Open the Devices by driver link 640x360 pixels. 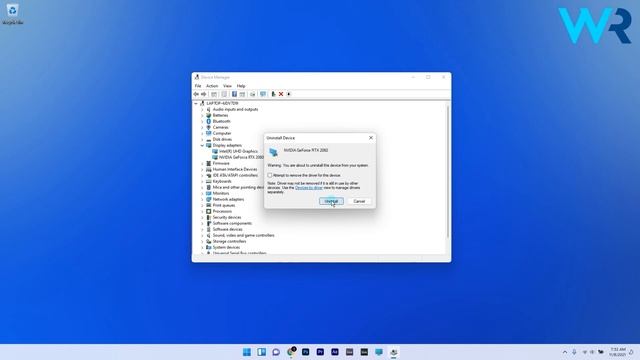[x=309, y=188]
